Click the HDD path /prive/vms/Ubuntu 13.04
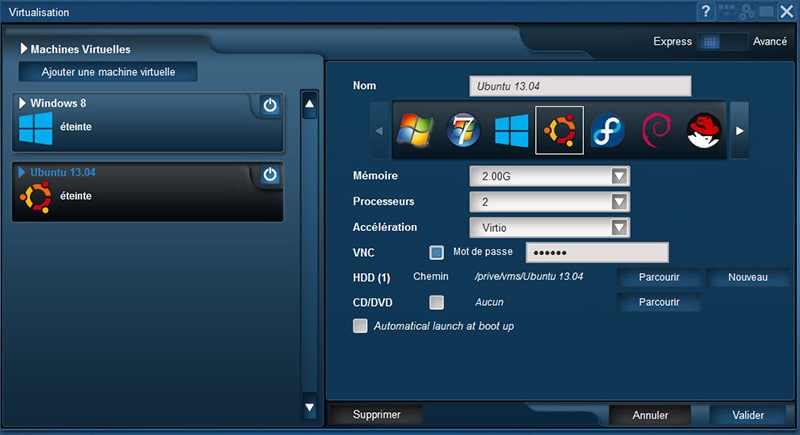This screenshot has width=800, height=435. tap(529, 276)
